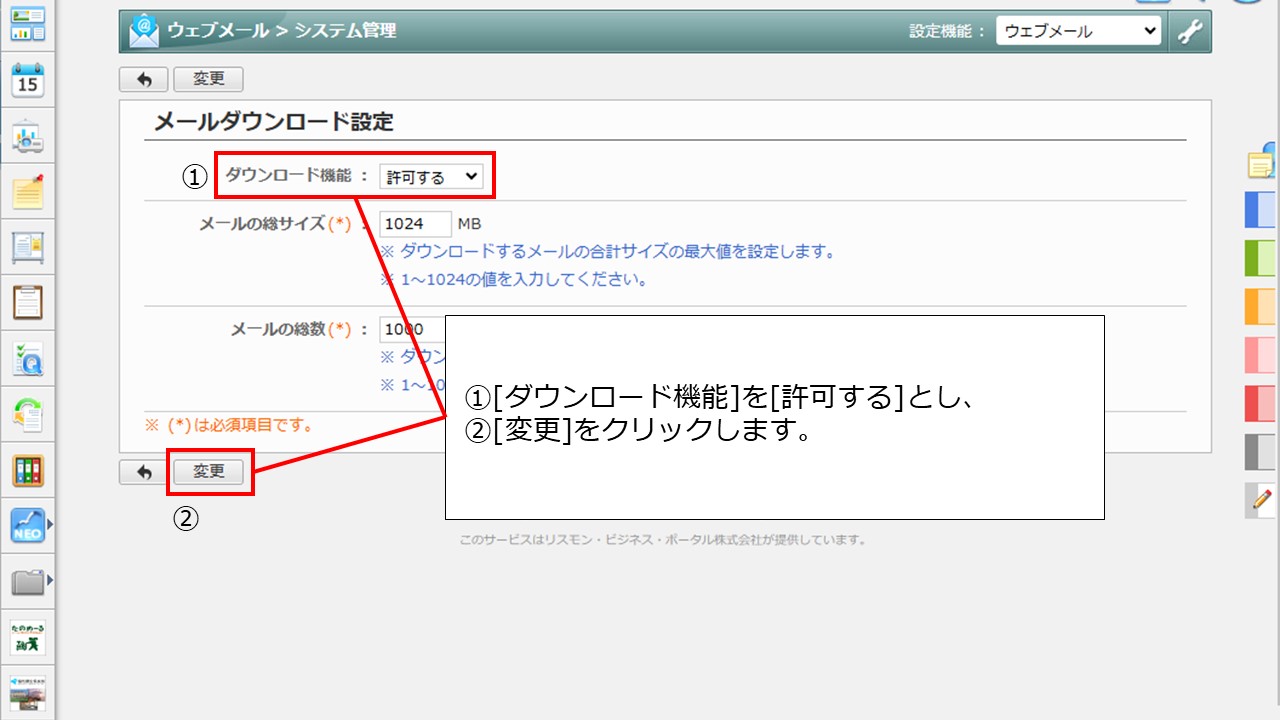Open the binders cabinet icon in sidebar
1280x720 pixels.
pyautogui.click(x=27, y=470)
